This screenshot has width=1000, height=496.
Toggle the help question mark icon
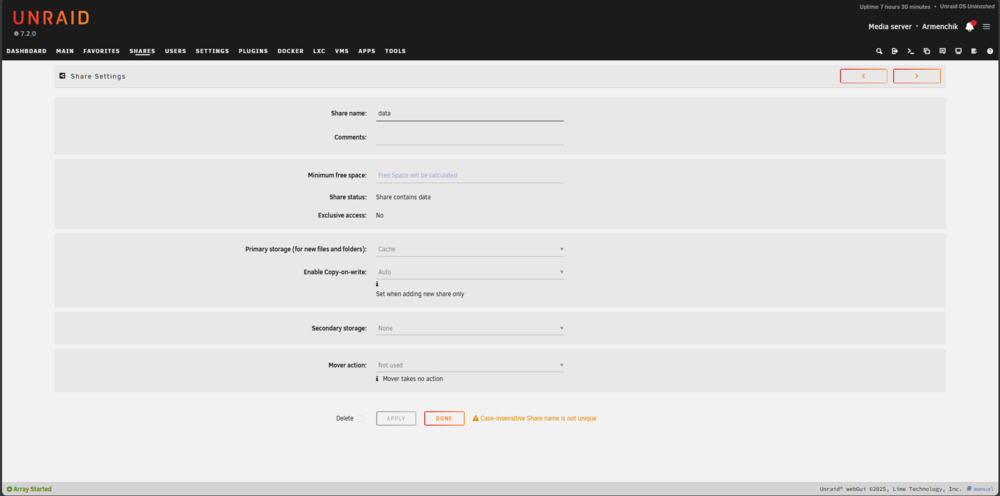point(990,51)
